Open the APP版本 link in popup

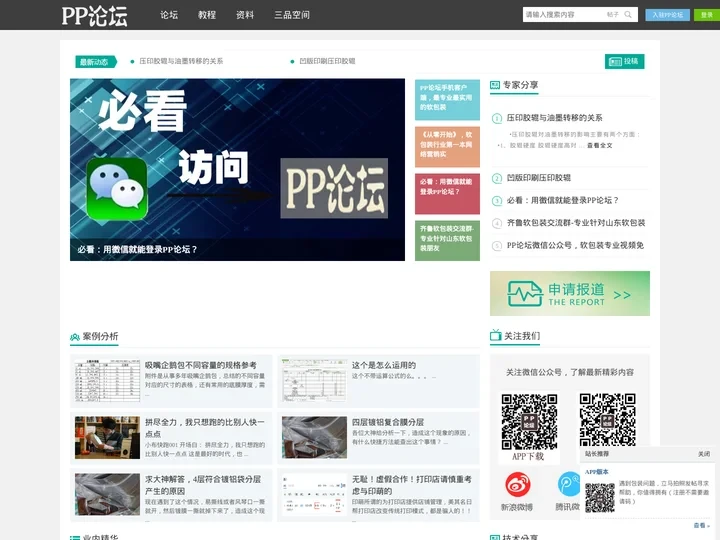tap(596, 472)
